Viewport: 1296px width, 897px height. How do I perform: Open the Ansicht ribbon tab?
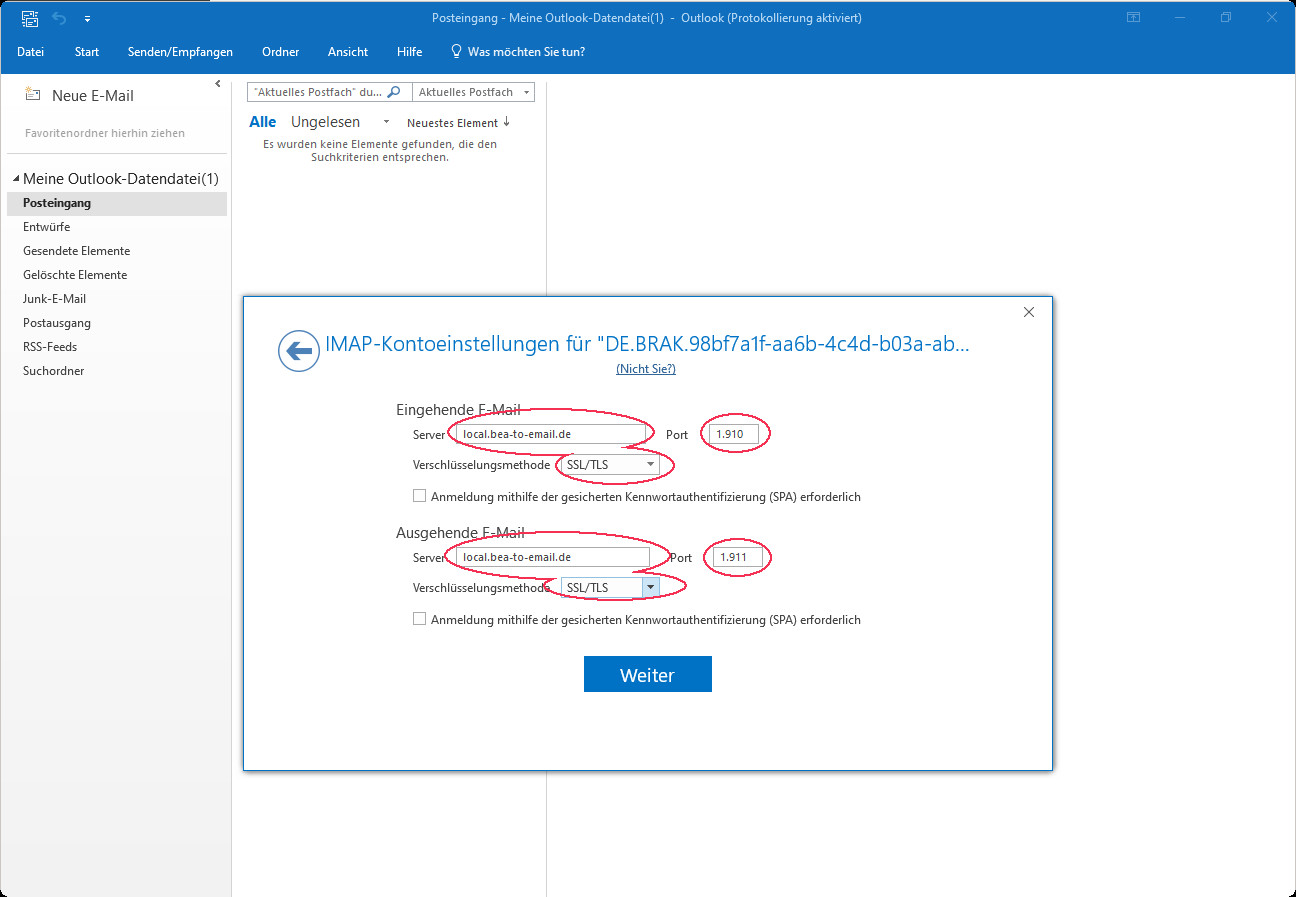(x=348, y=51)
